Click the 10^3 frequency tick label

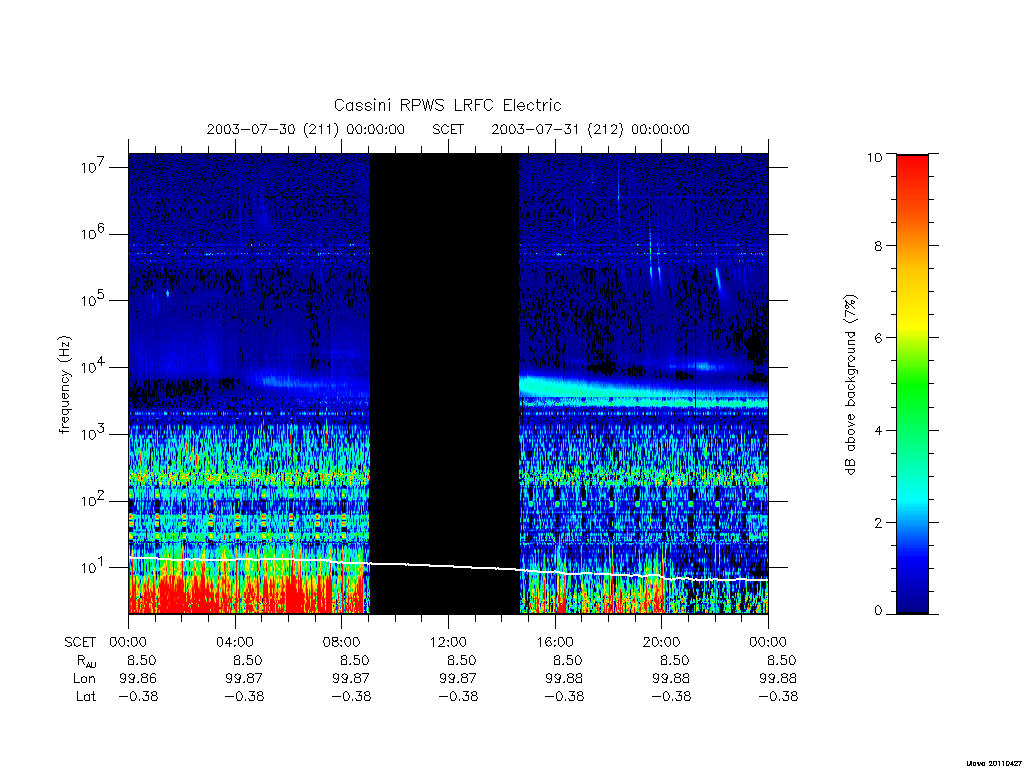coord(94,434)
